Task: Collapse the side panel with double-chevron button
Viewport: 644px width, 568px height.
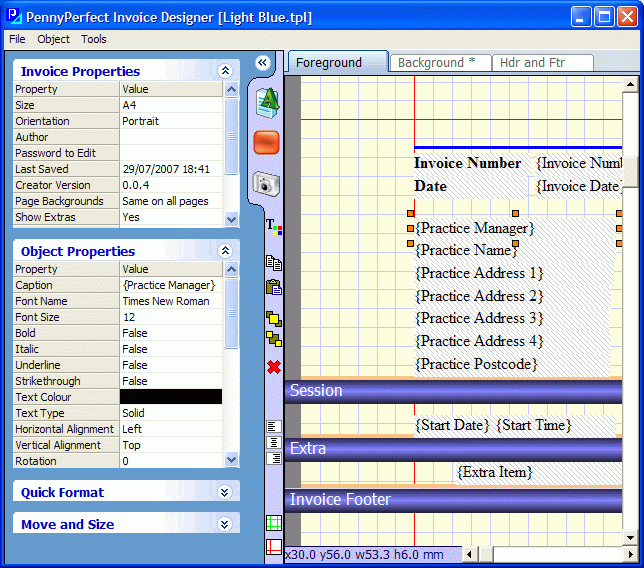Action: [x=262, y=63]
